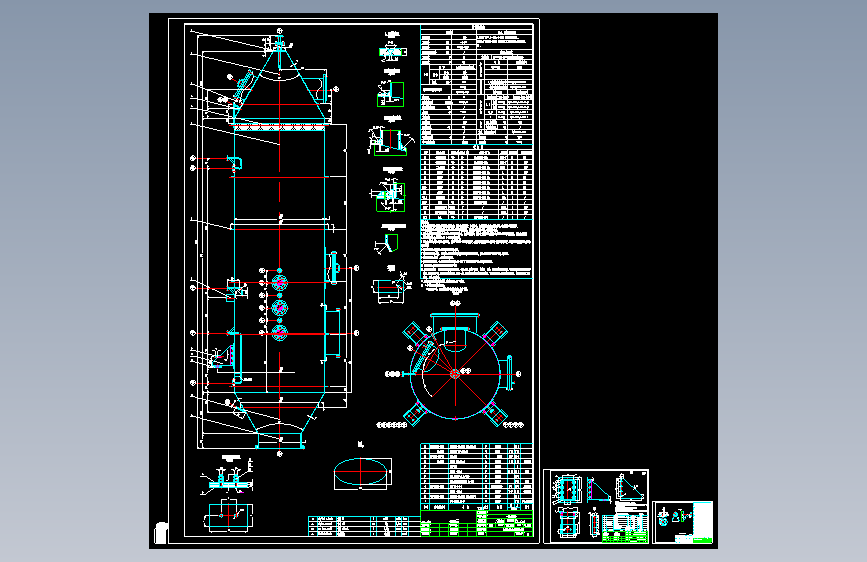The width and height of the screenshot is (867, 562).
Task: Select the nozzle schedule table below design data
Action: pos(477,183)
